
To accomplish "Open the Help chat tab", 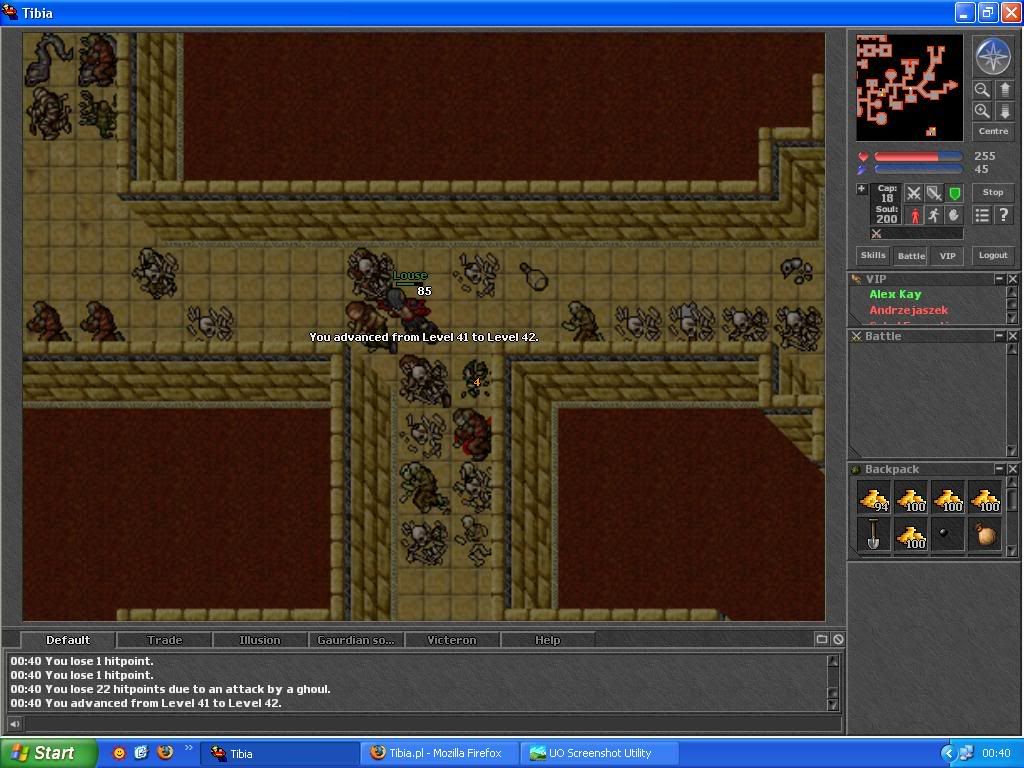I will tap(548, 640).
